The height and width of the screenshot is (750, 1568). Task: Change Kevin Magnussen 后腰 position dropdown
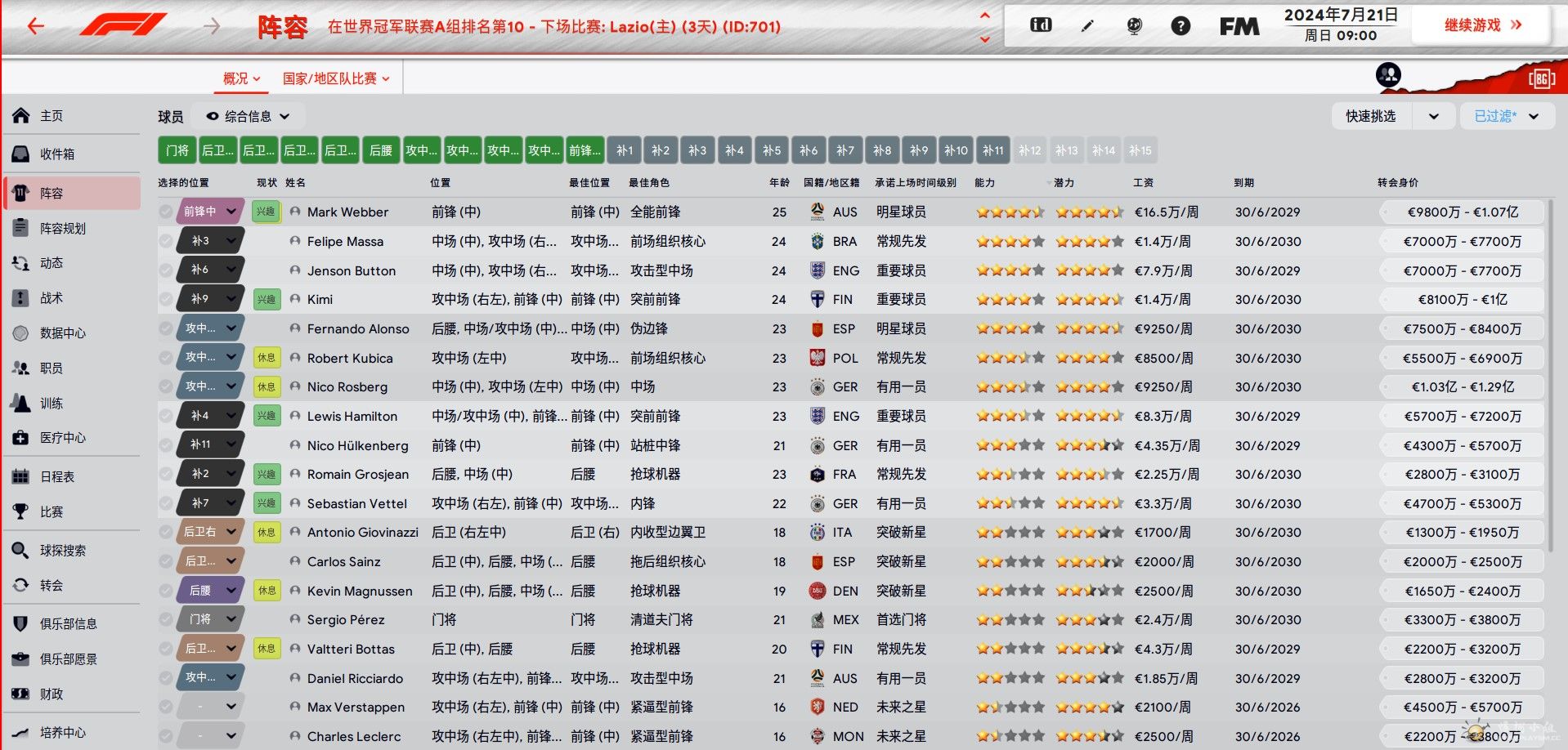(x=211, y=591)
